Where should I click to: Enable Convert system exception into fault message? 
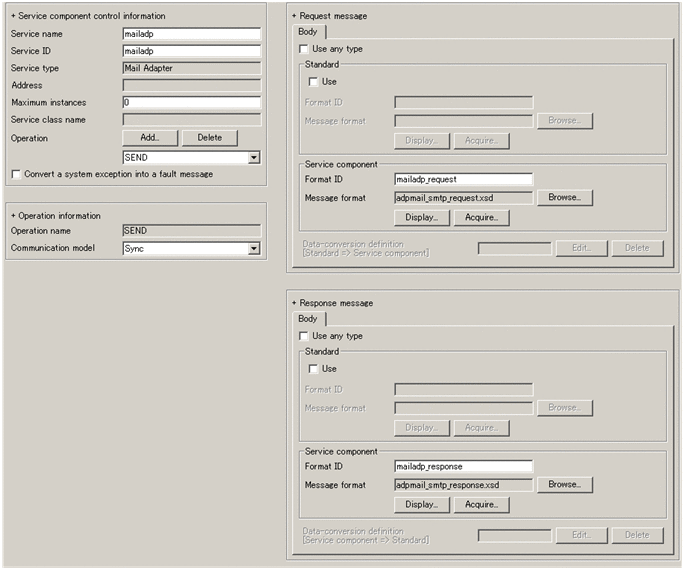tap(15, 174)
